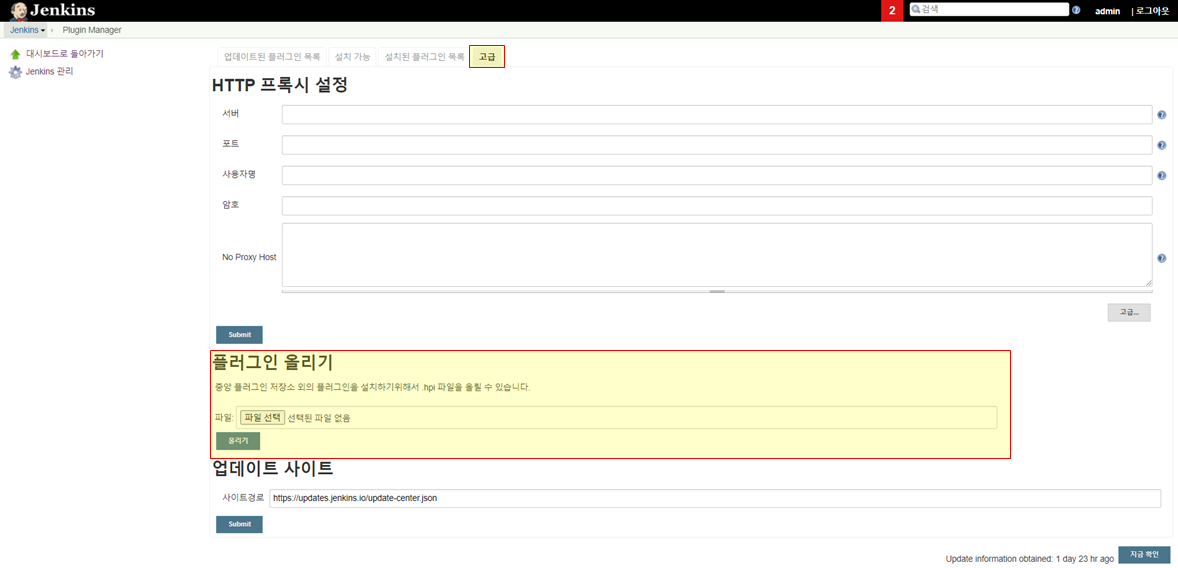Click the 파일 선택 file chooser button
This screenshot has width=1178, height=568.
click(x=262, y=418)
